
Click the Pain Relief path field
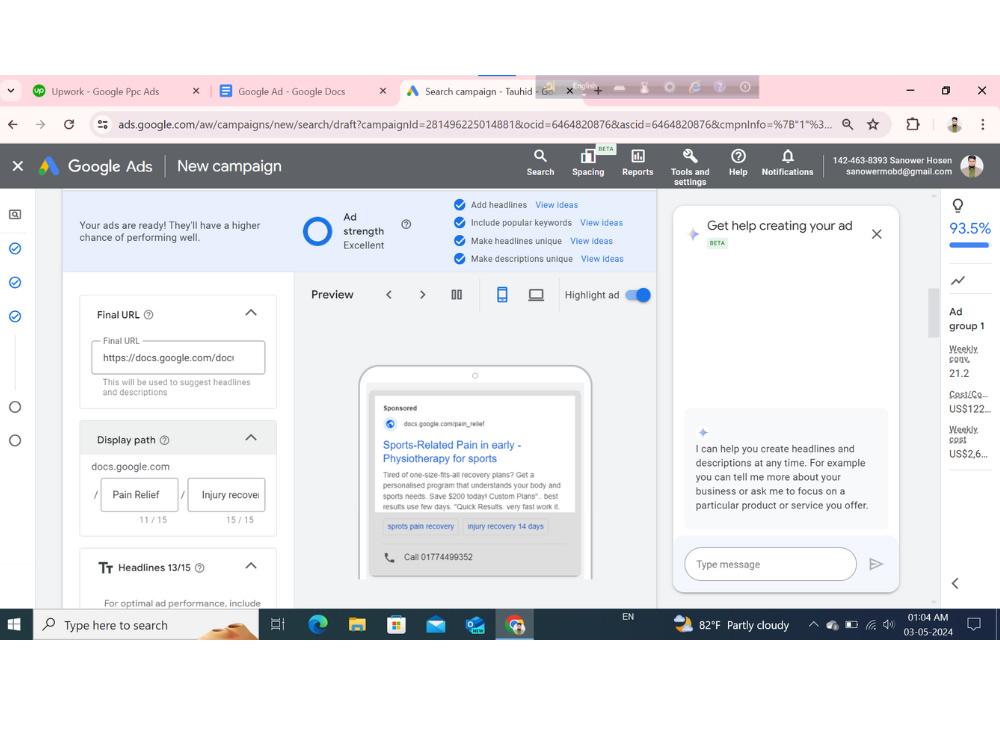coord(140,495)
